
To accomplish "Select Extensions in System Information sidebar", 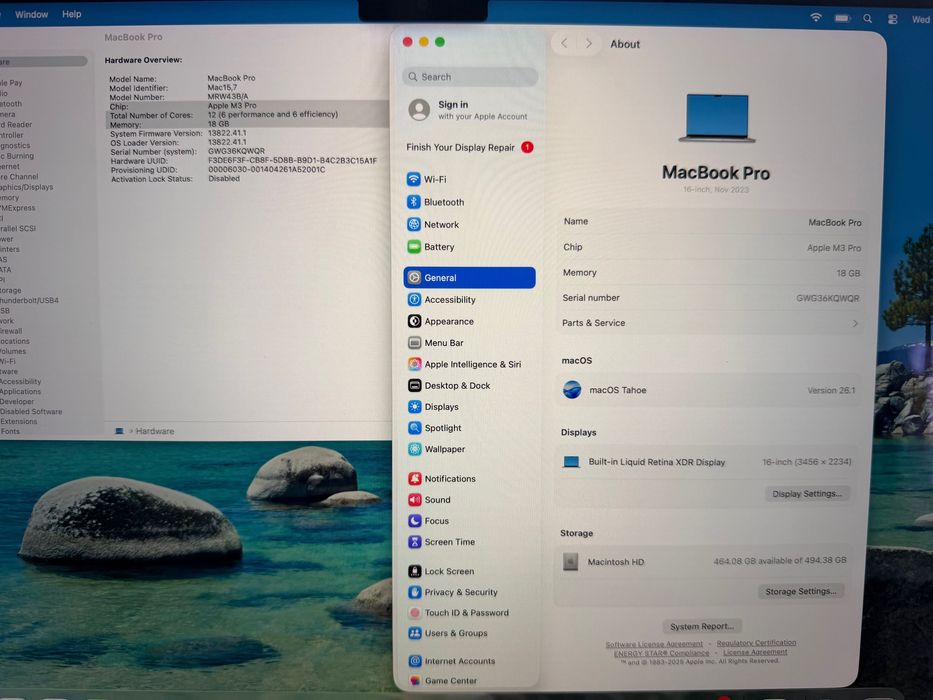I will click(x=18, y=421).
